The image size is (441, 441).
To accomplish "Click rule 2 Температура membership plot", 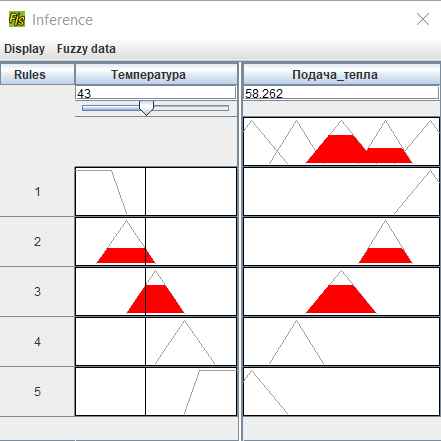I will click(x=156, y=241).
